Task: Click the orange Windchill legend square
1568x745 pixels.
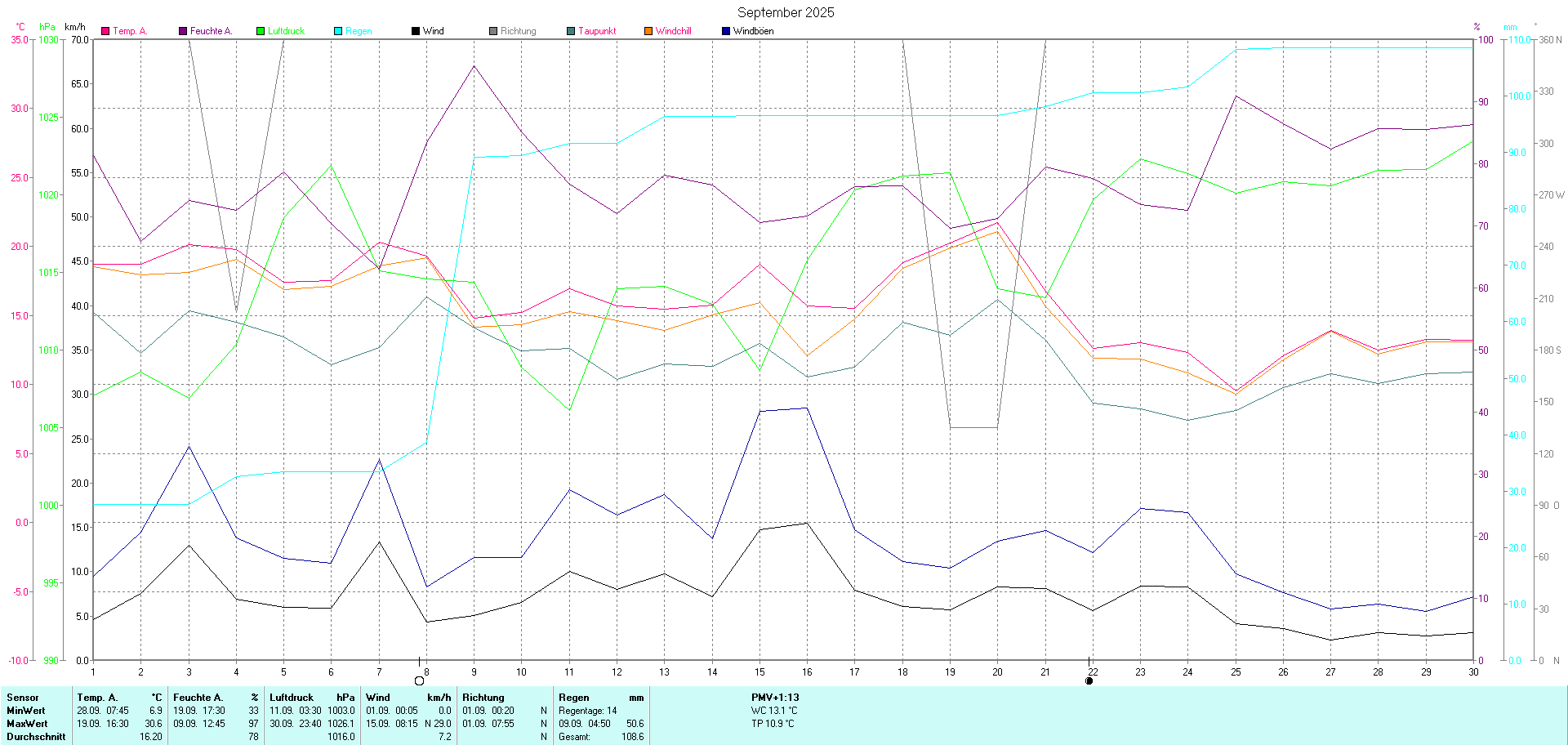Action: (x=648, y=31)
